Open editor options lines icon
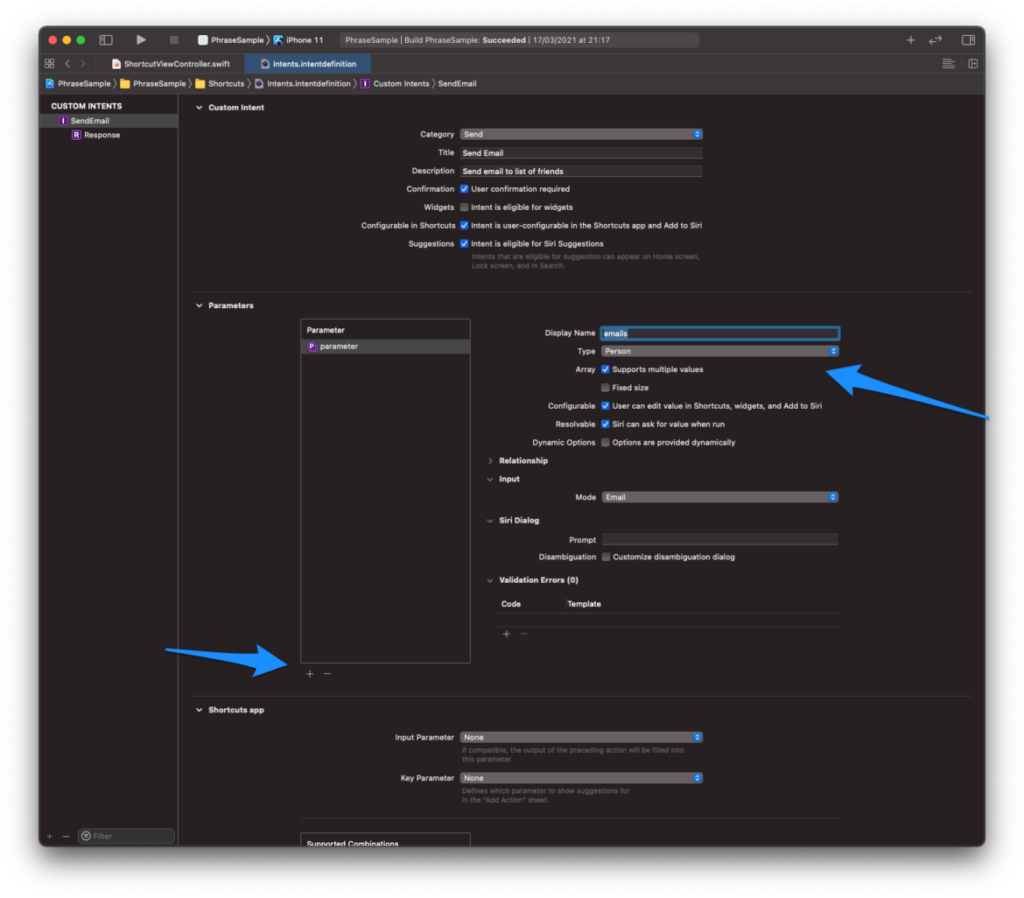The image size is (1024, 898). coord(948,63)
